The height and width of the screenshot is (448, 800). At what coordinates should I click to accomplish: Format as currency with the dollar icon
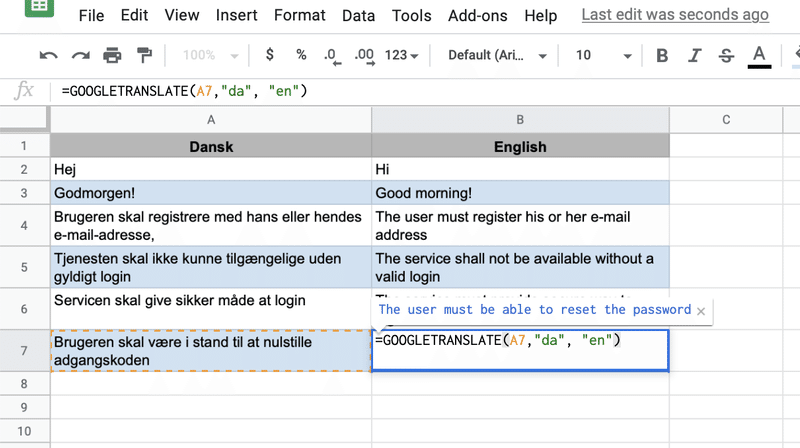pyautogui.click(x=270, y=55)
